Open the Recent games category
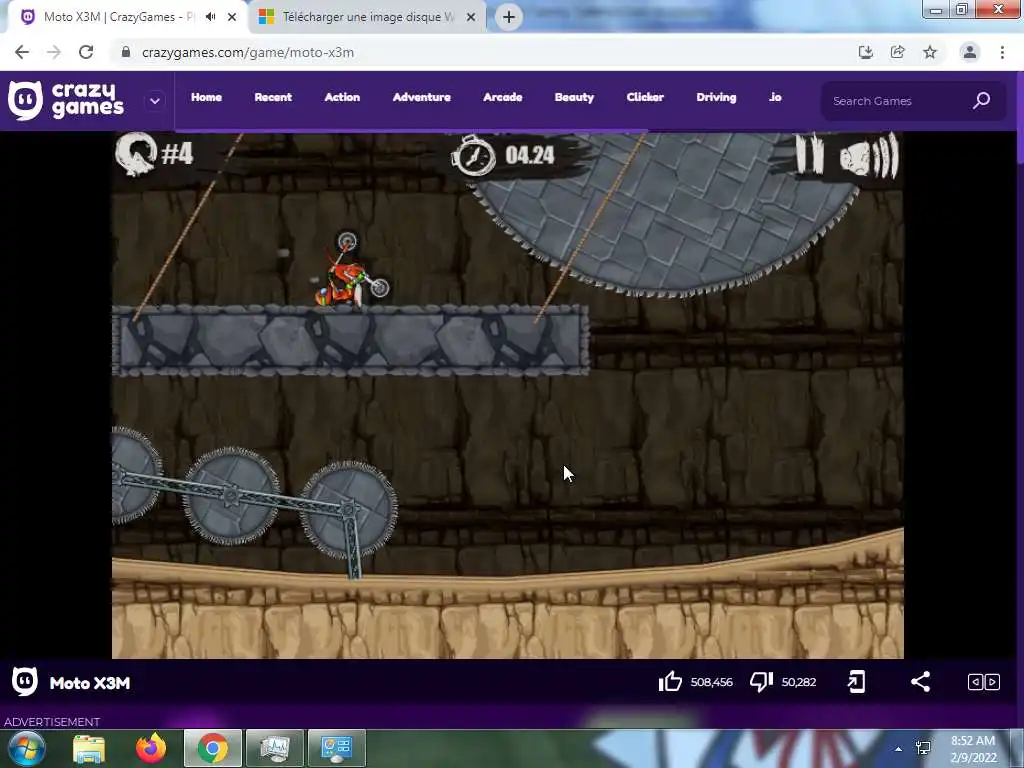Viewport: 1024px width, 768px height. point(273,97)
